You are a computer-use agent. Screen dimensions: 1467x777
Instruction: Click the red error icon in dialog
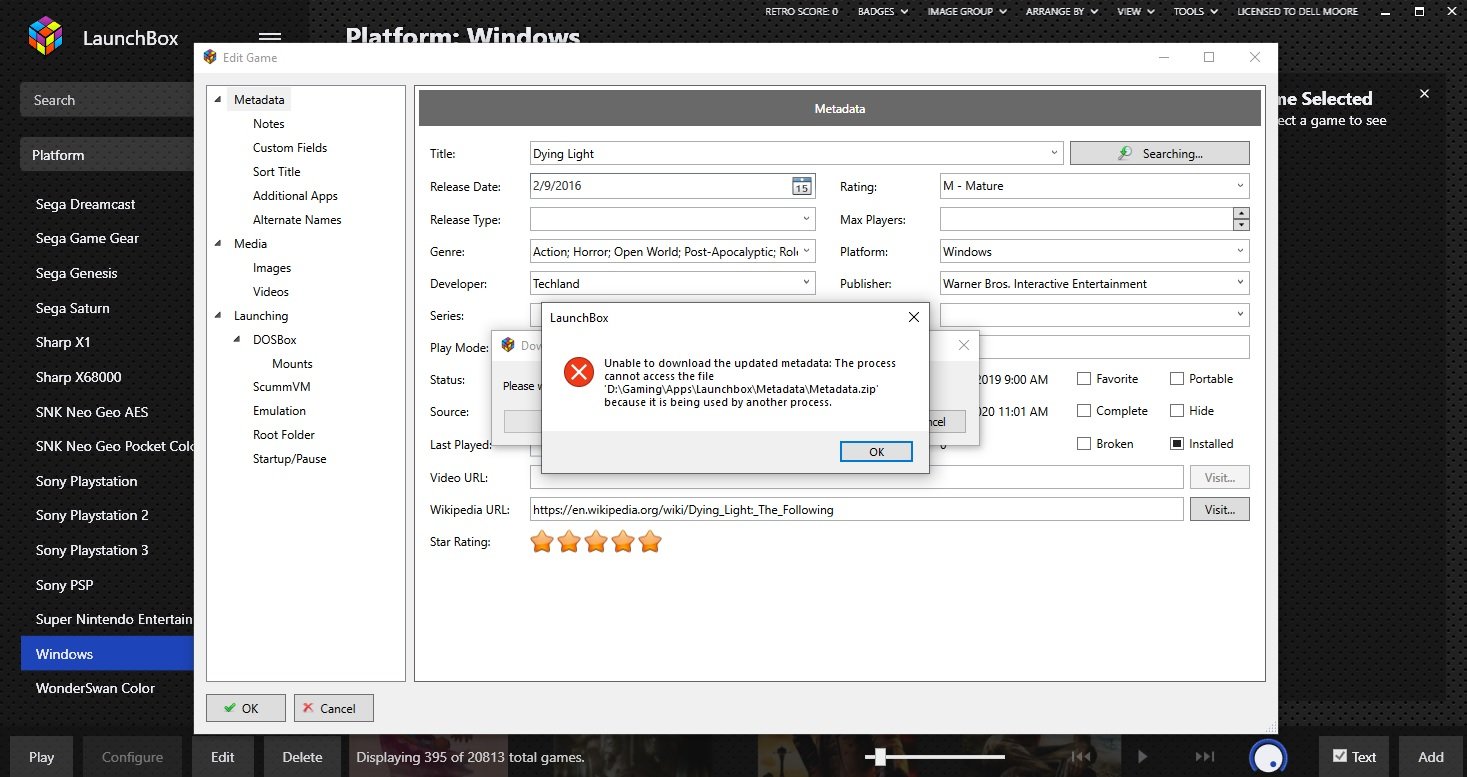pos(578,373)
